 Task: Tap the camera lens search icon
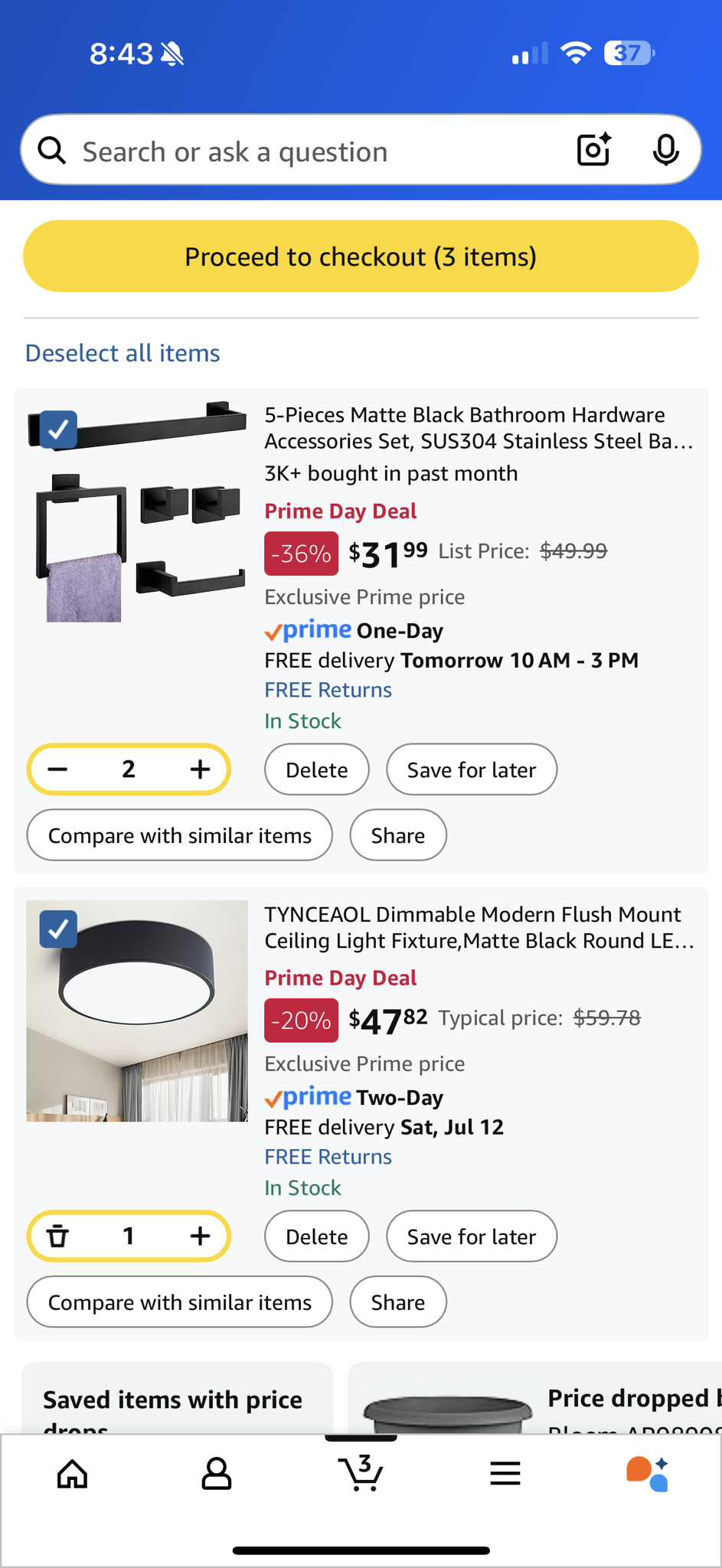click(593, 150)
